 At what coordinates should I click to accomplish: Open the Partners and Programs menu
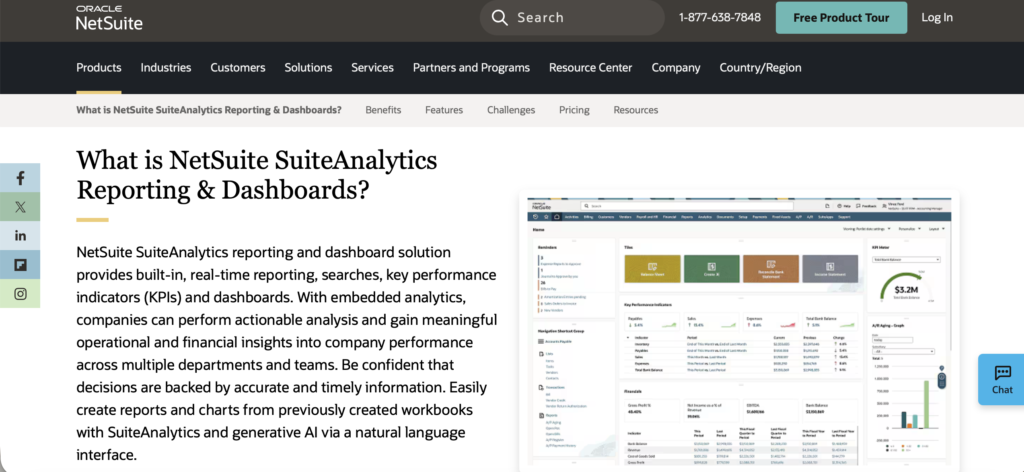pos(472,67)
